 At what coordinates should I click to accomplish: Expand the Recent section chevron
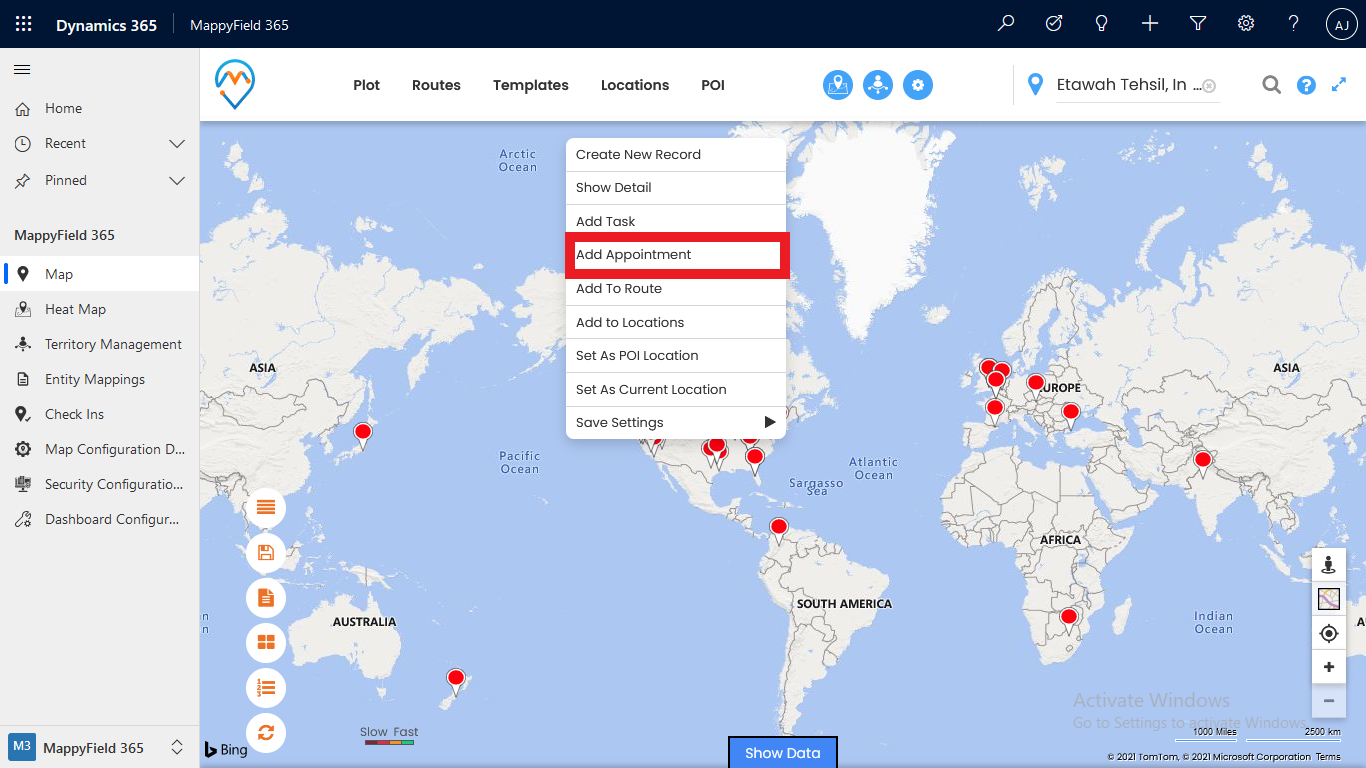click(x=177, y=144)
